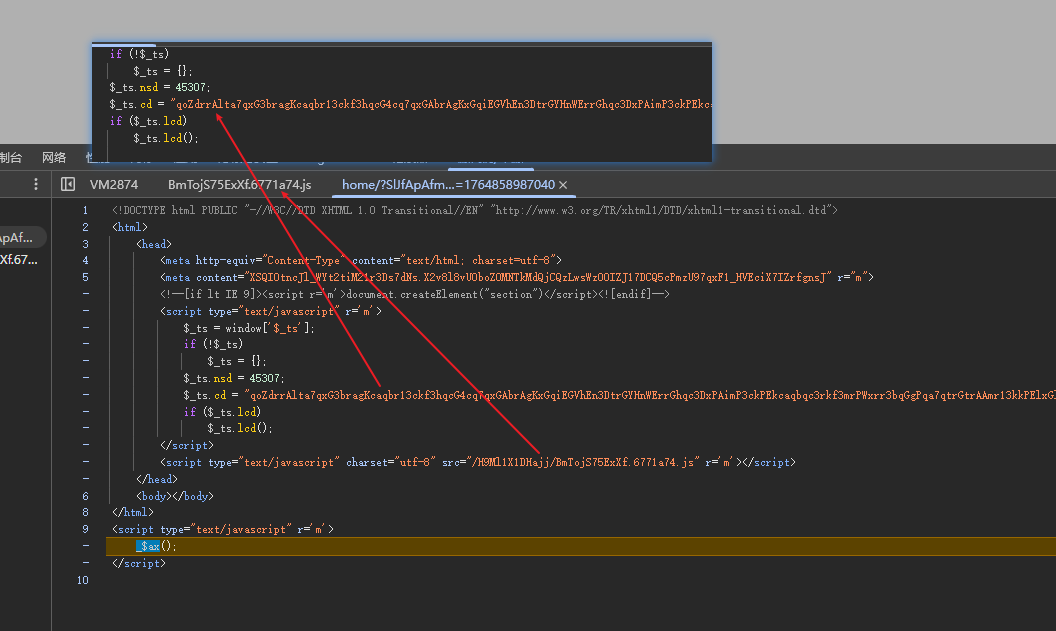Image resolution: width=1056 pixels, height=631 pixels.
Task: Toggle the navigator sidebar panel icon
Action: (x=68, y=185)
